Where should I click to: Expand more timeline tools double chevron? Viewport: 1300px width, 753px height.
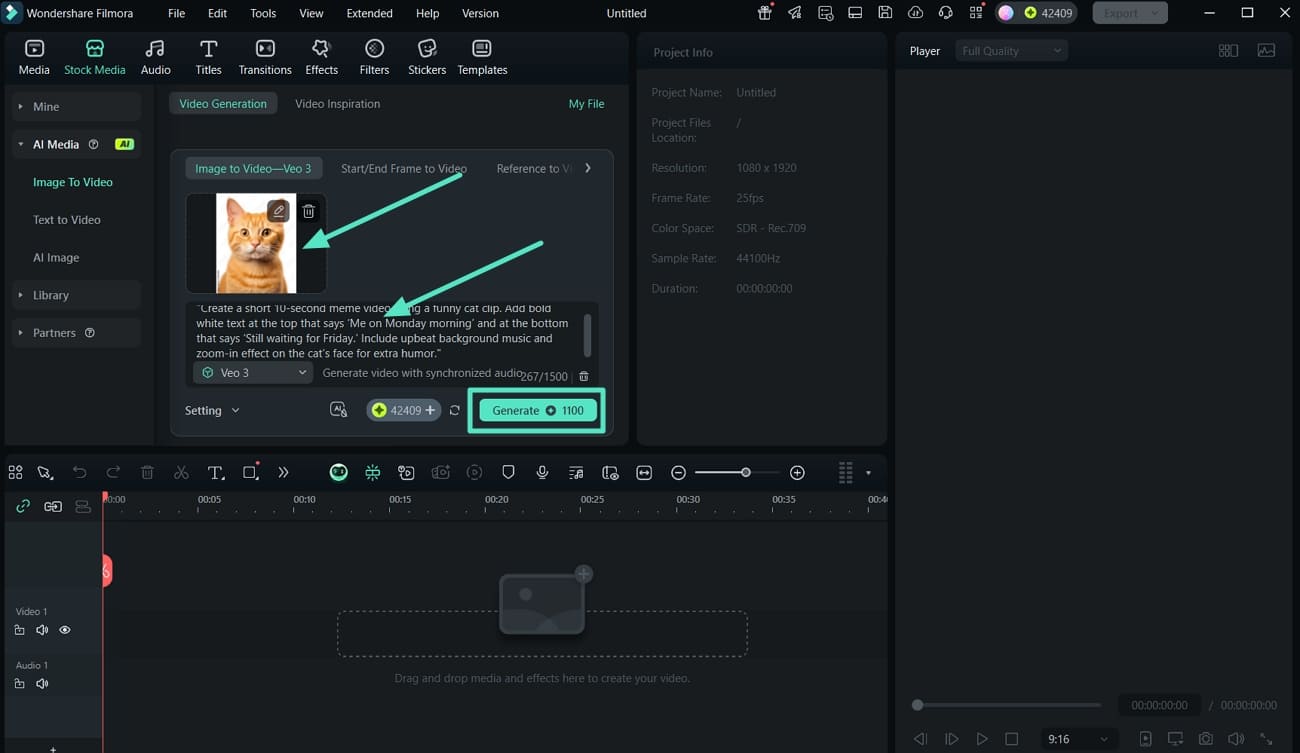click(283, 472)
